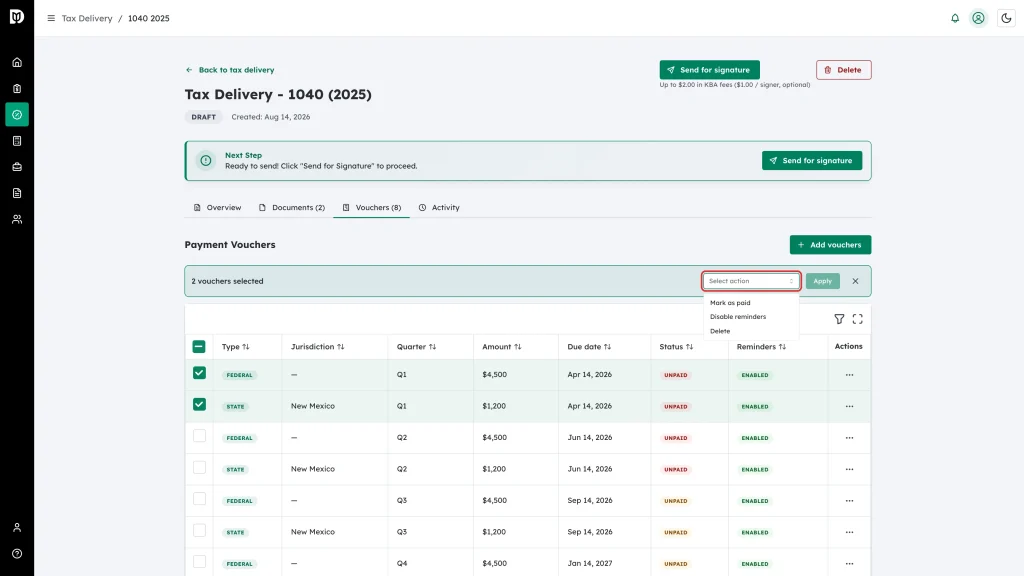Viewport: 1024px width, 576px height.
Task: Check the Federal Q2 voucher checkbox
Action: point(199,436)
